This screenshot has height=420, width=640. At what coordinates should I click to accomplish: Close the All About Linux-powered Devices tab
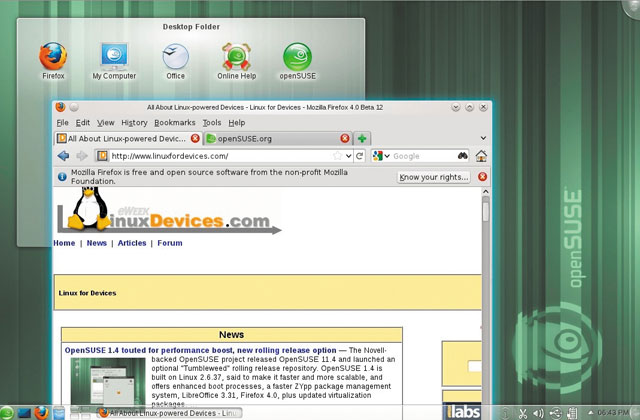tap(195, 138)
